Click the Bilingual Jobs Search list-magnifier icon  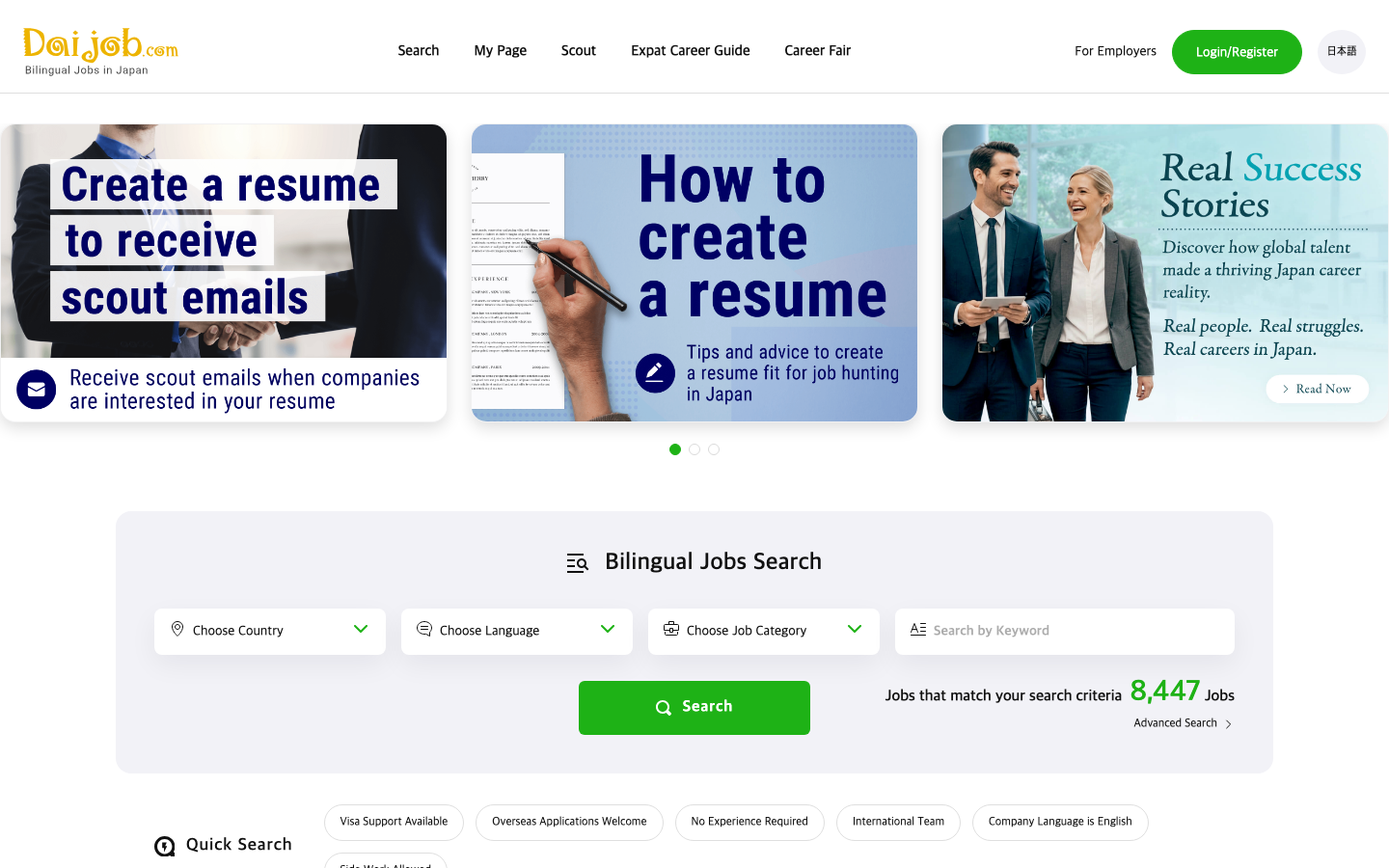tap(577, 563)
